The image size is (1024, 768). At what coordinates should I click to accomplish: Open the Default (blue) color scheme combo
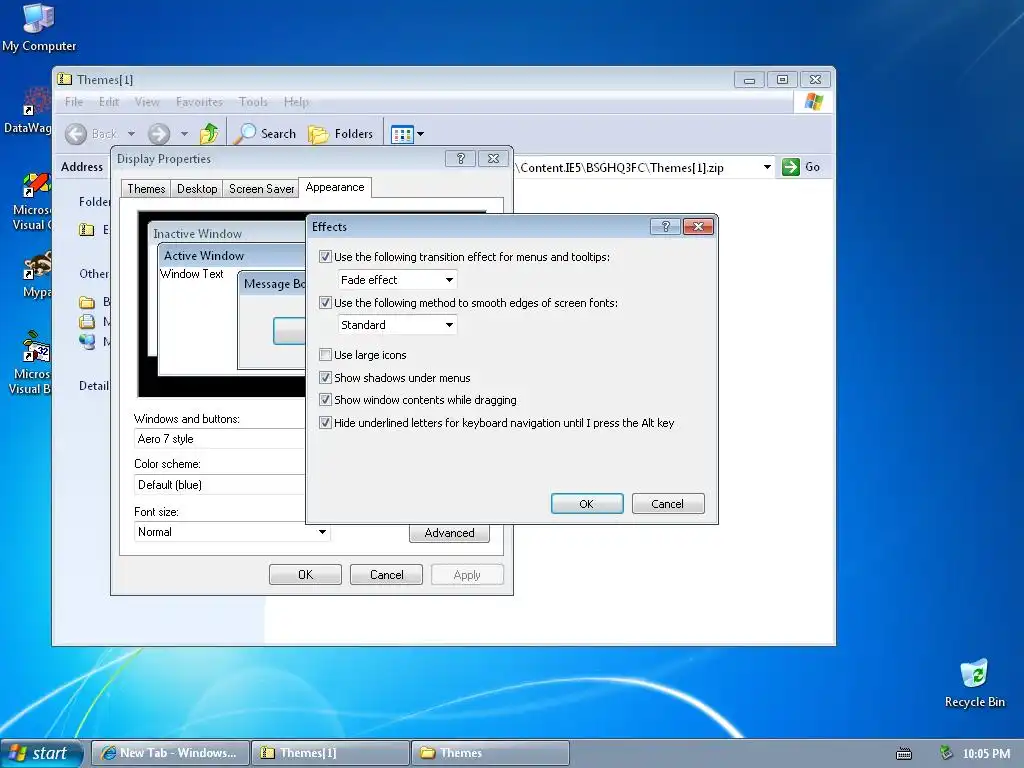219,485
